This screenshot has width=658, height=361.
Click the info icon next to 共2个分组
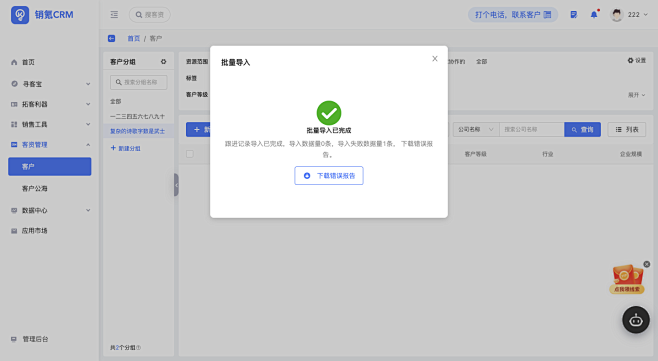[x=138, y=348]
